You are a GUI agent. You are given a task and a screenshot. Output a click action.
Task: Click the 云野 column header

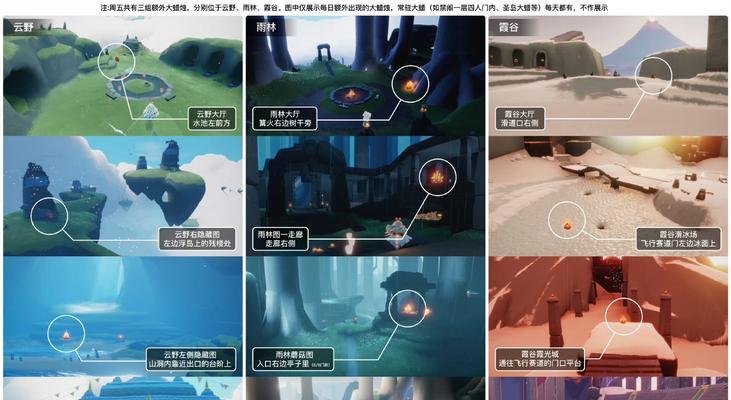(23, 27)
